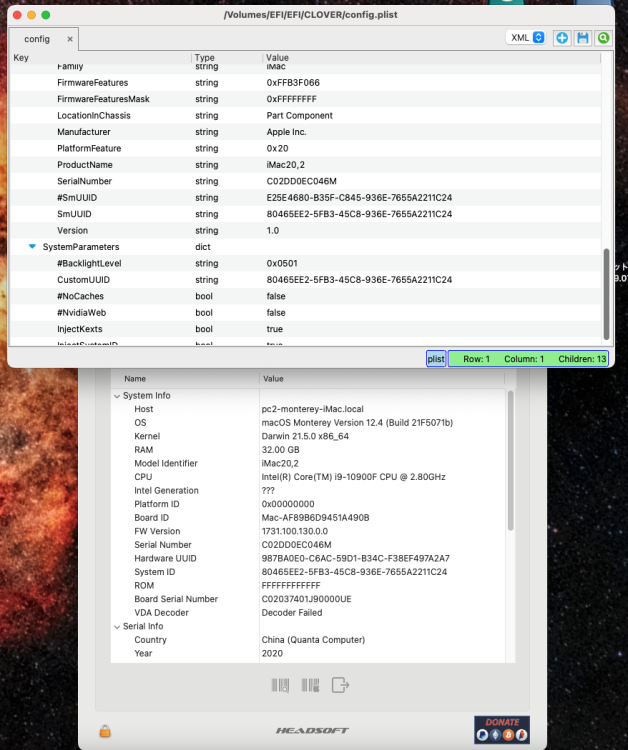This screenshot has width=628, height=750.
Task: Click the barcode search icon in Hackintool
Action: [280, 685]
